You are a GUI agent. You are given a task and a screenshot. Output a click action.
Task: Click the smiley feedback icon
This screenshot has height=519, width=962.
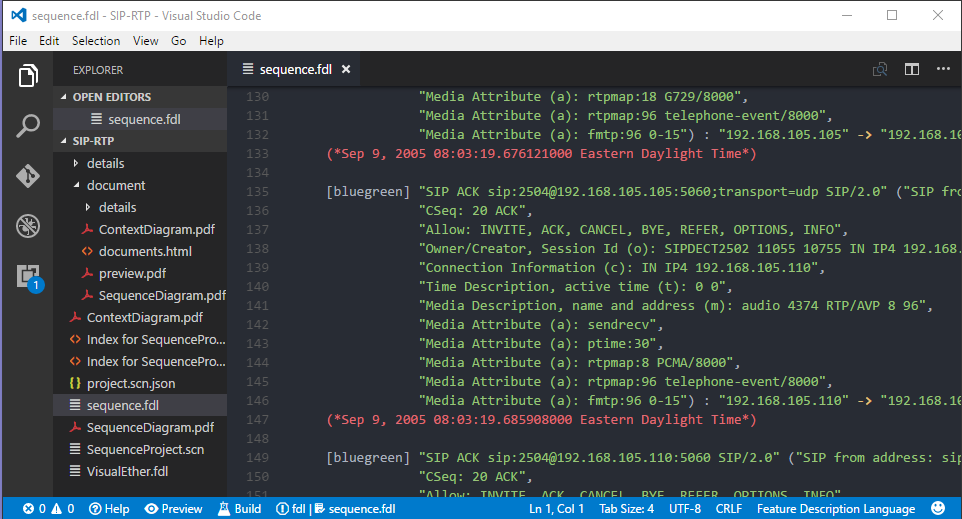[x=938, y=508]
